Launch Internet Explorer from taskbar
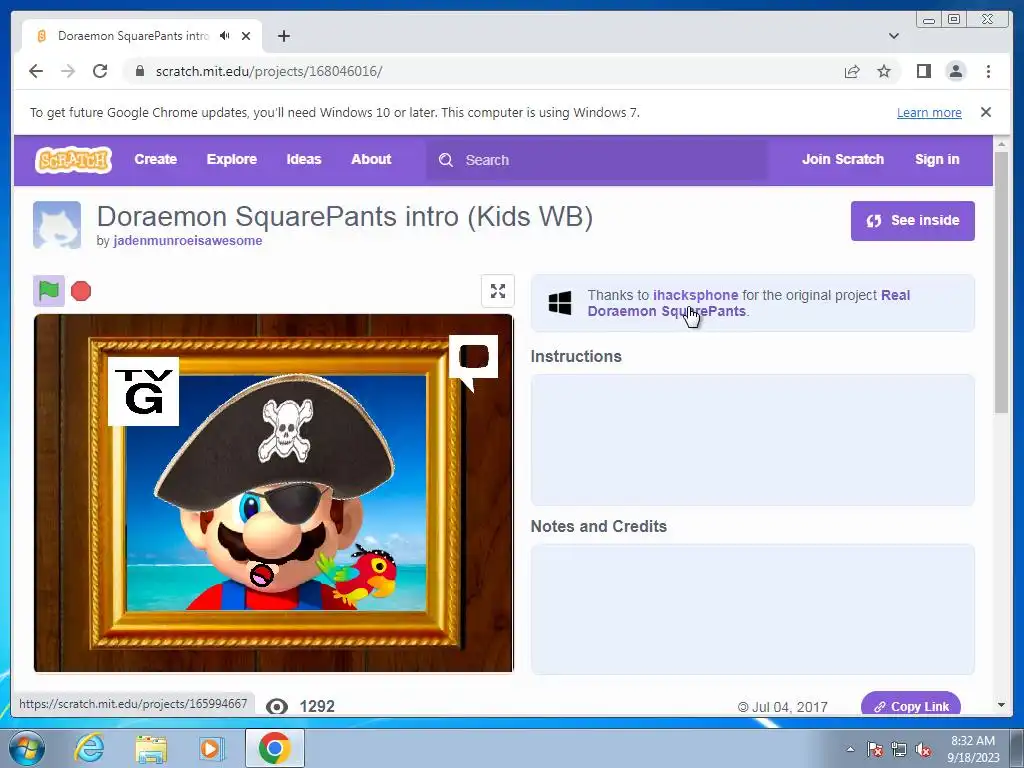Screen dimensions: 1024x768 (x=89, y=748)
